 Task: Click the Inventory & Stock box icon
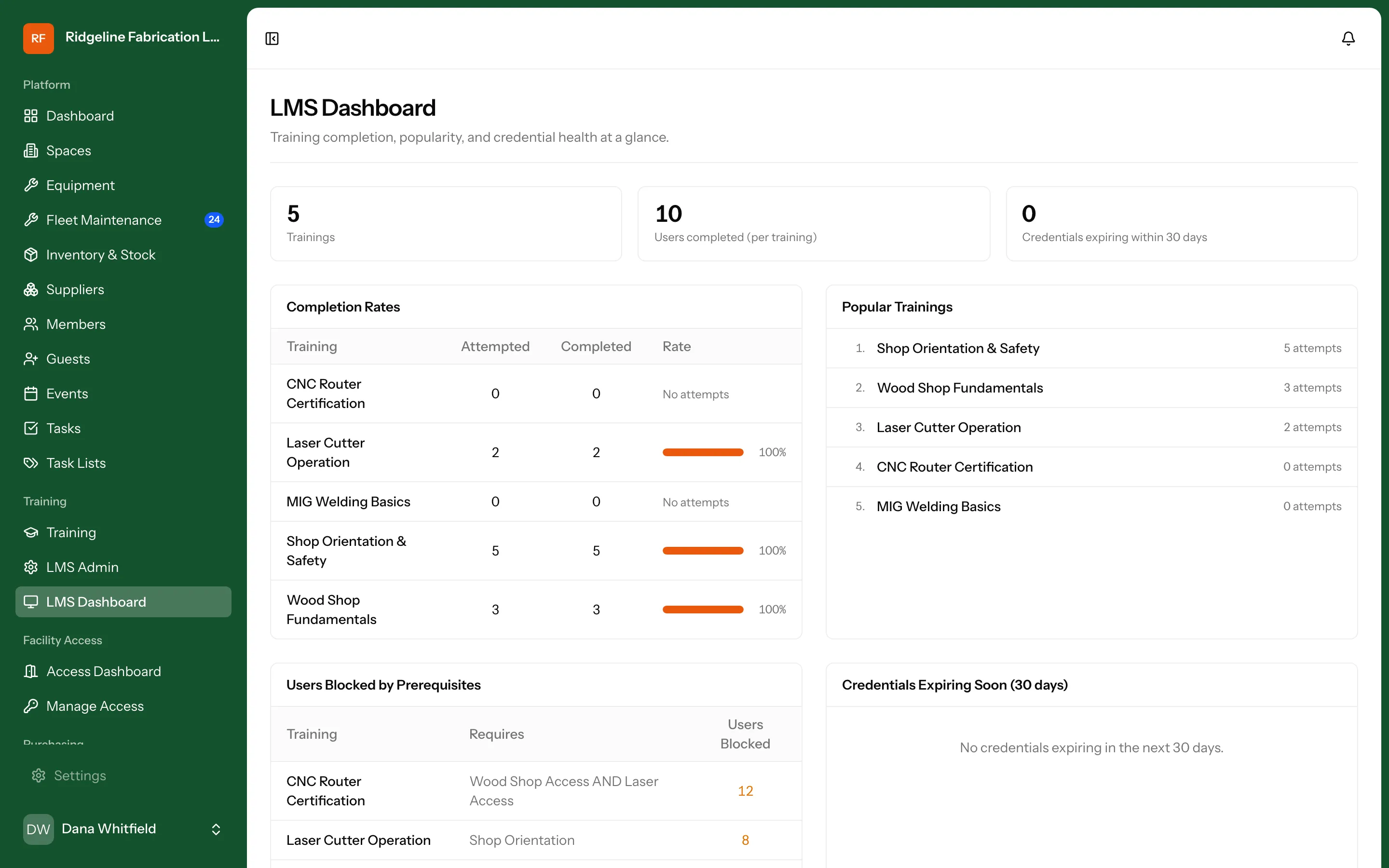(31, 255)
